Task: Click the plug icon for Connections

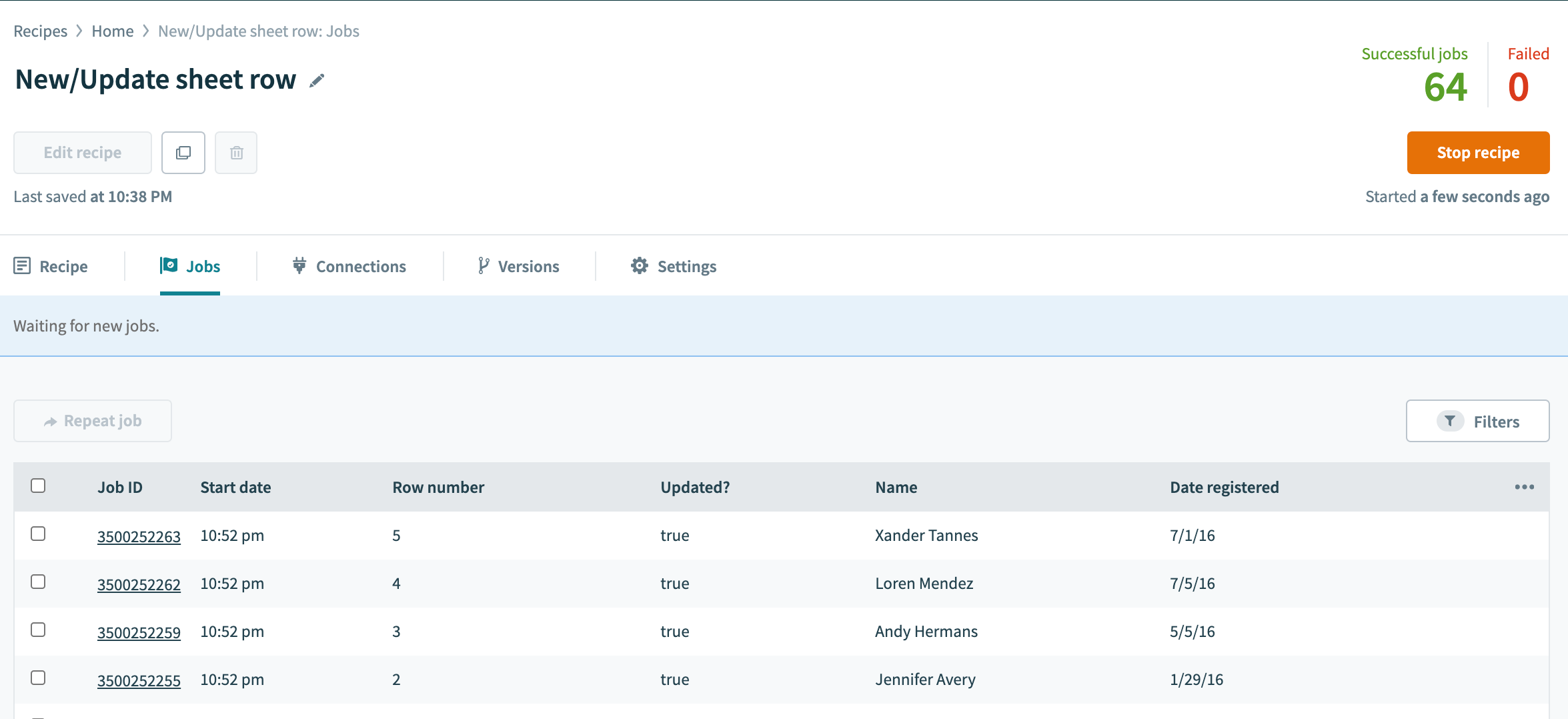Action: pos(299,265)
